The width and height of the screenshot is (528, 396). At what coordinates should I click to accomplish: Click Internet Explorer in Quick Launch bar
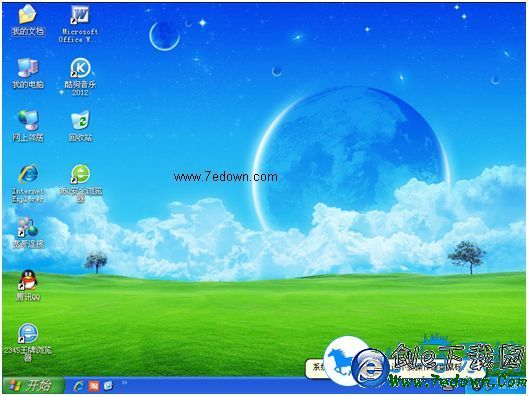[x=79, y=386]
